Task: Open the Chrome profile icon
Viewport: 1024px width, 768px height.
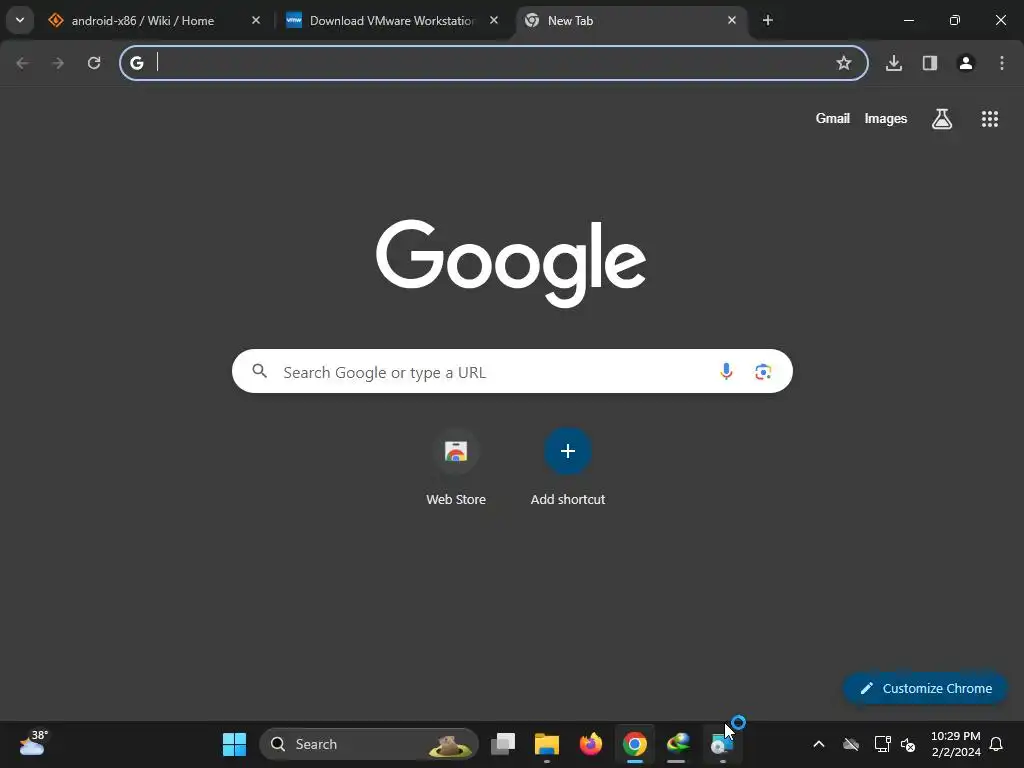Action: (966, 63)
